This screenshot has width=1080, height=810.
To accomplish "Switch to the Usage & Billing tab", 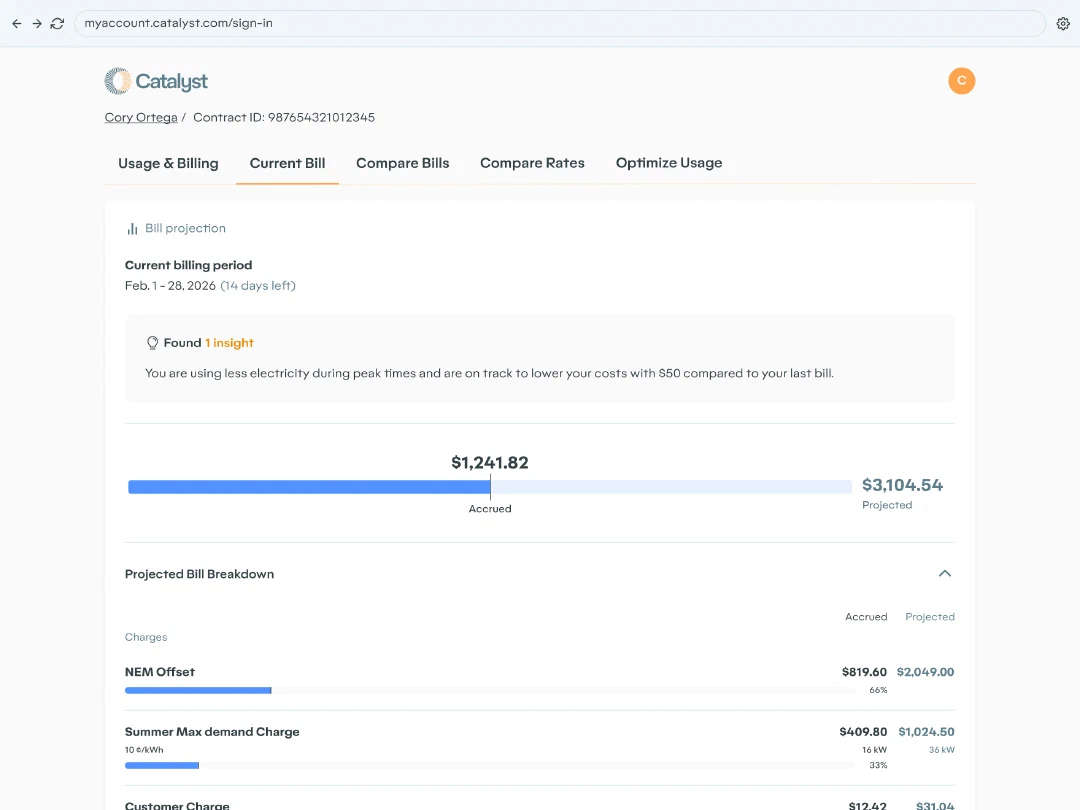I will point(168,163).
